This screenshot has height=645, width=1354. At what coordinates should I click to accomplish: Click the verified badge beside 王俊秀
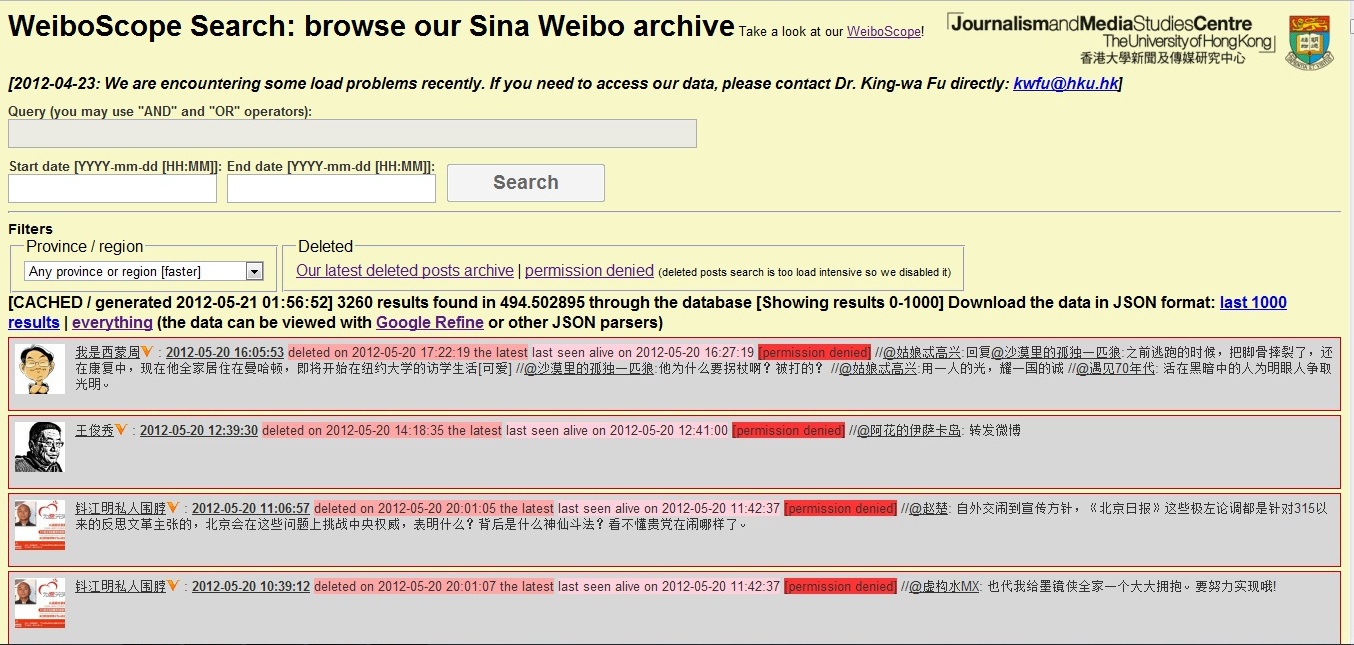pos(122,430)
